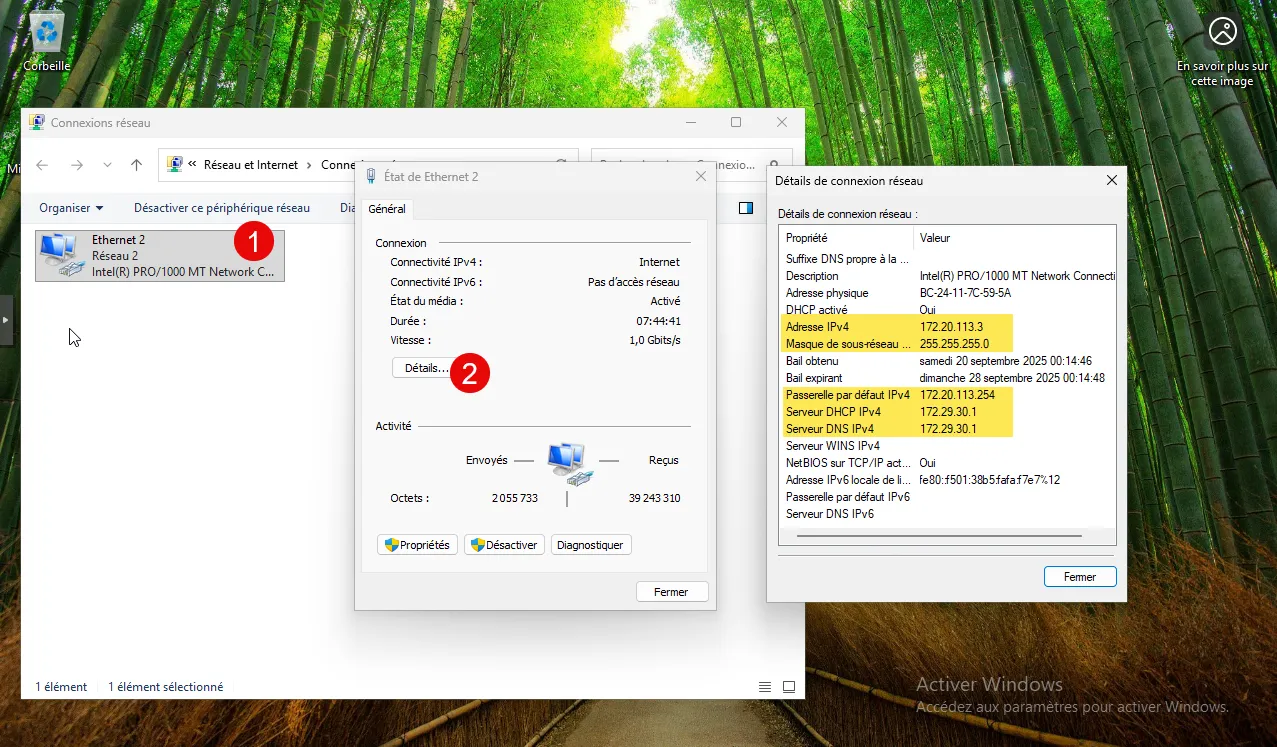Click Fermer in the connection details dialog
This screenshot has height=747, width=1277.
(x=1079, y=577)
